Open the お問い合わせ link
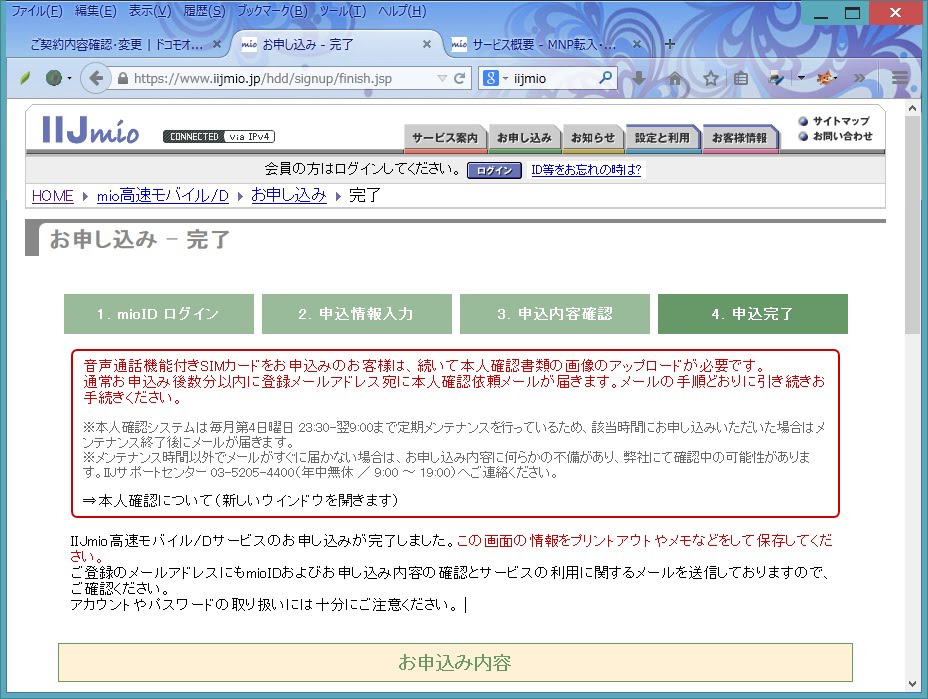Image resolution: width=928 pixels, height=699 pixels. (842, 136)
